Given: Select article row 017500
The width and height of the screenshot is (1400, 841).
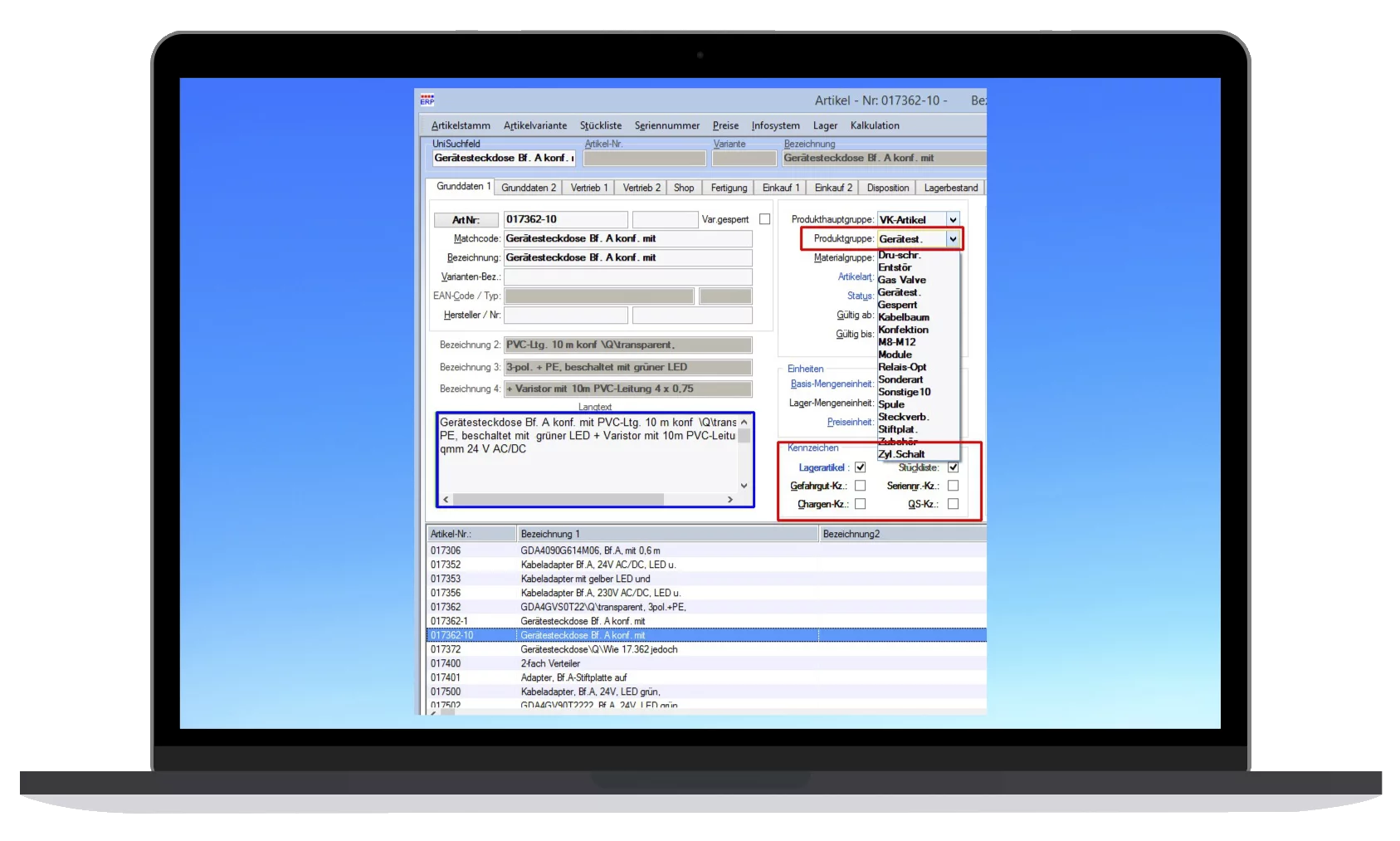Looking at the screenshot, I should click(x=706, y=692).
